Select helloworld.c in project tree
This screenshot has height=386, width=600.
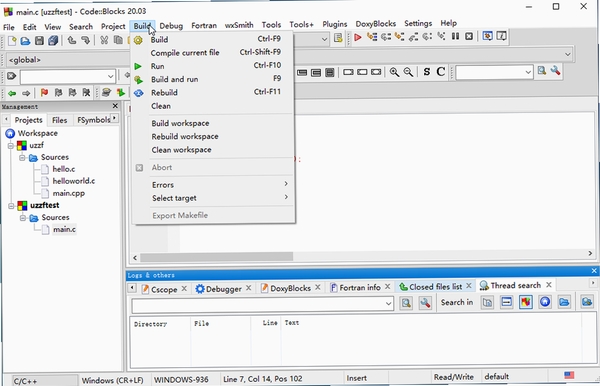74,181
